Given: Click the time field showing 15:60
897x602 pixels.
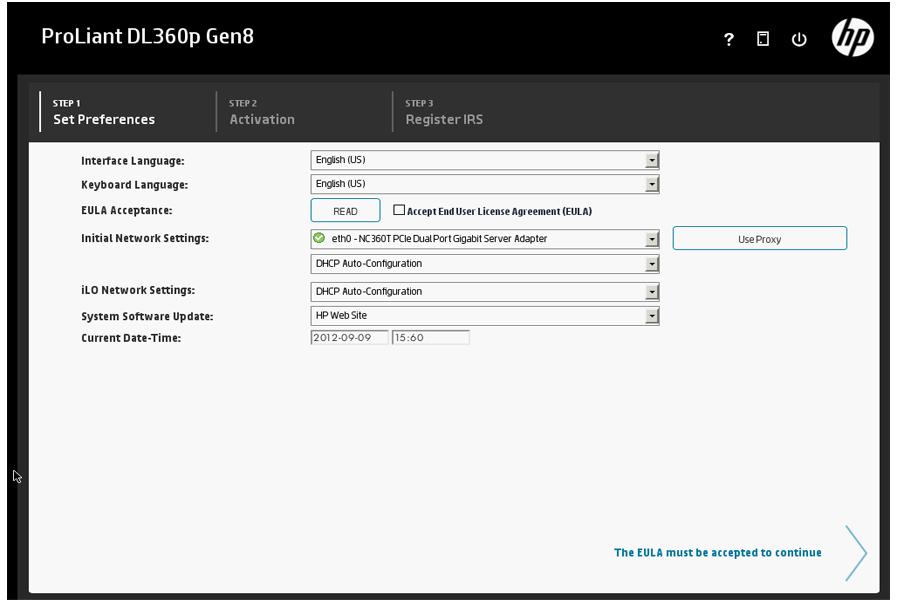Looking at the screenshot, I should pyautogui.click(x=430, y=338).
